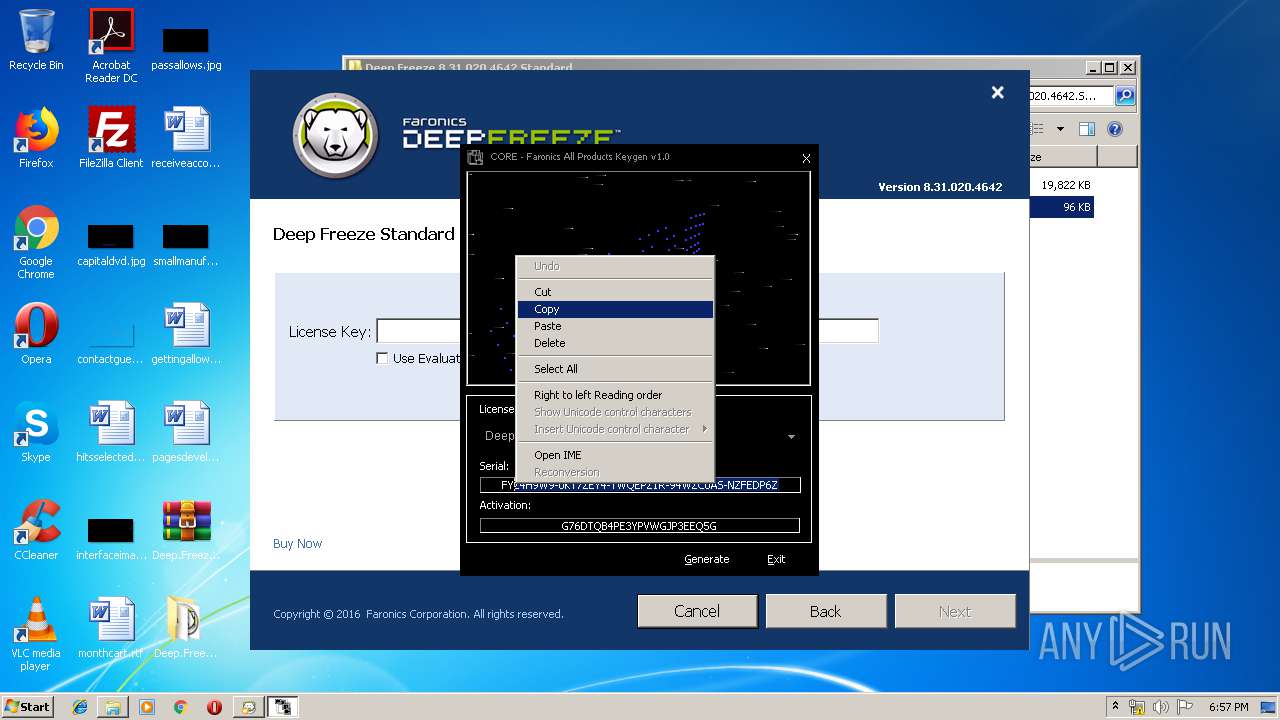Screen dimensions: 1280x720
Task: Click the Generate button
Action: click(707, 559)
